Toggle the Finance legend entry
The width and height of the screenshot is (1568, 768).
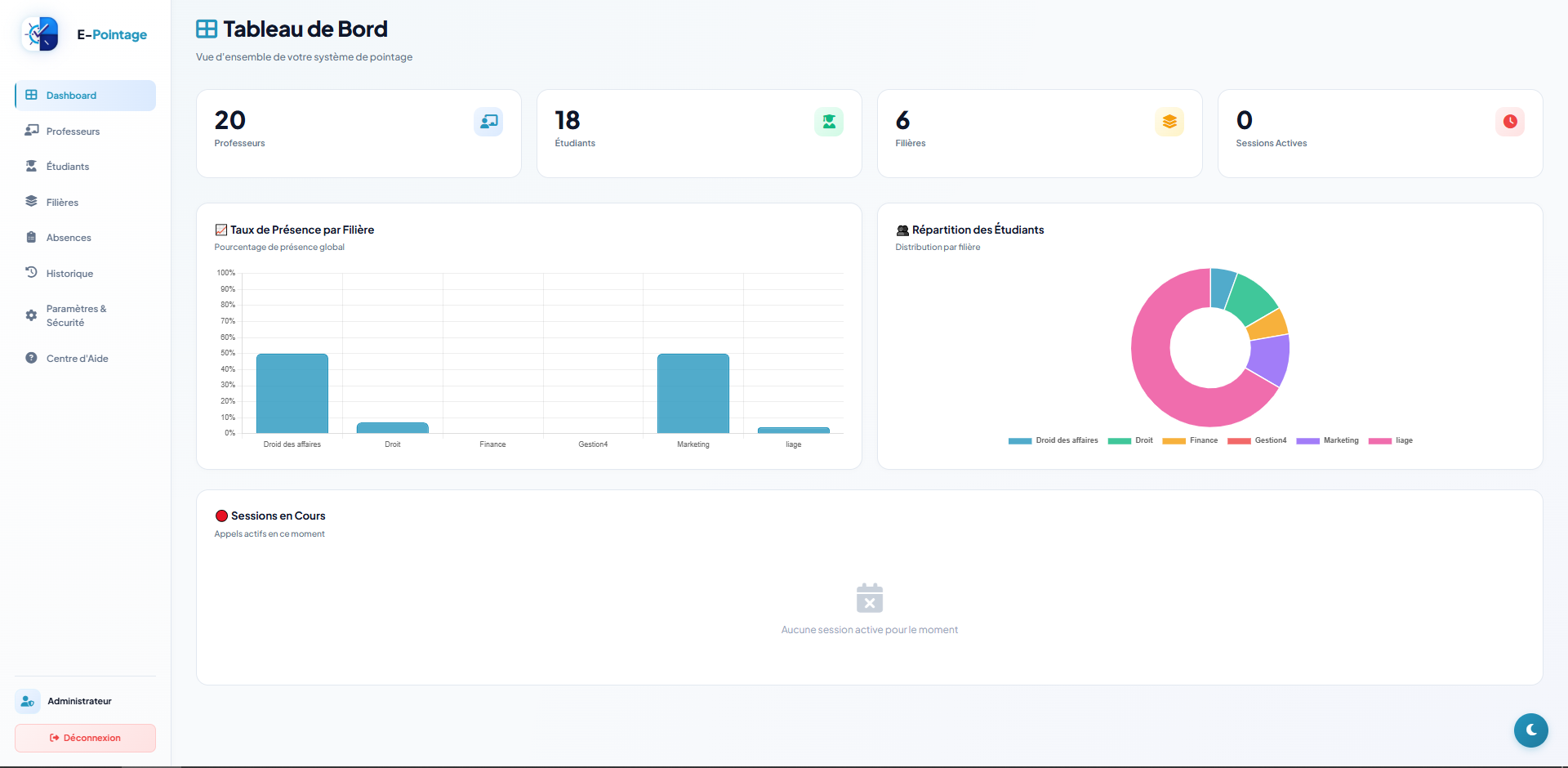(x=1190, y=441)
